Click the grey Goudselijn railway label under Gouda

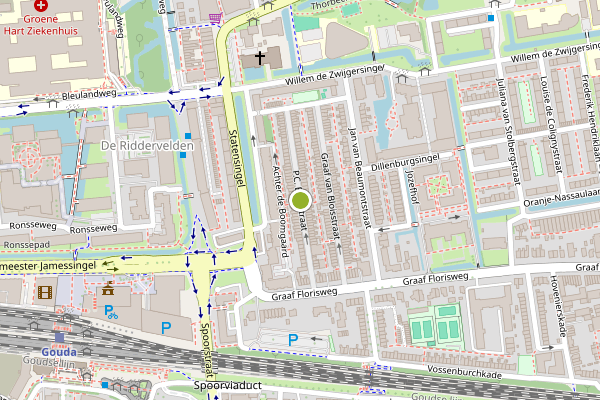(49, 362)
